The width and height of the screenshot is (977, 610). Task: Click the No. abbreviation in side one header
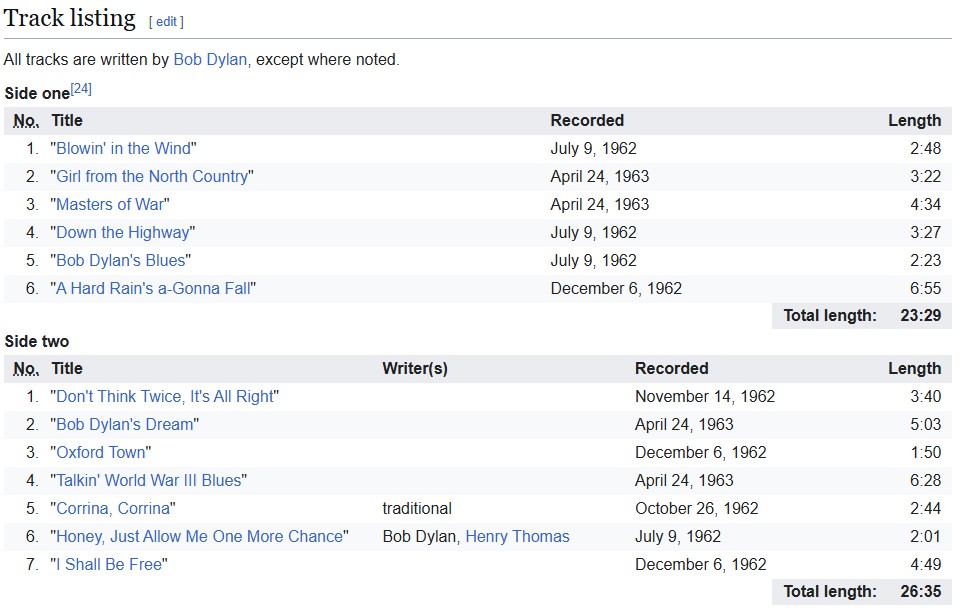click(26, 120)
